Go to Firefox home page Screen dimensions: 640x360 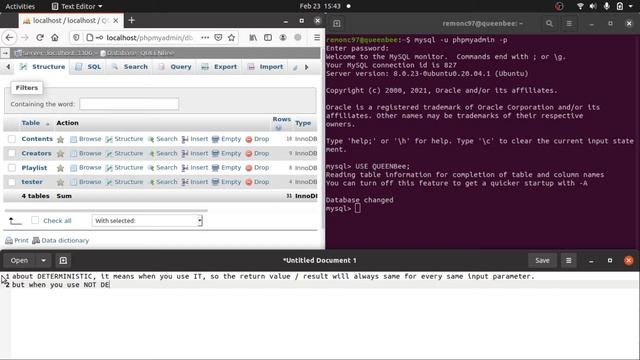coord(55,38)
